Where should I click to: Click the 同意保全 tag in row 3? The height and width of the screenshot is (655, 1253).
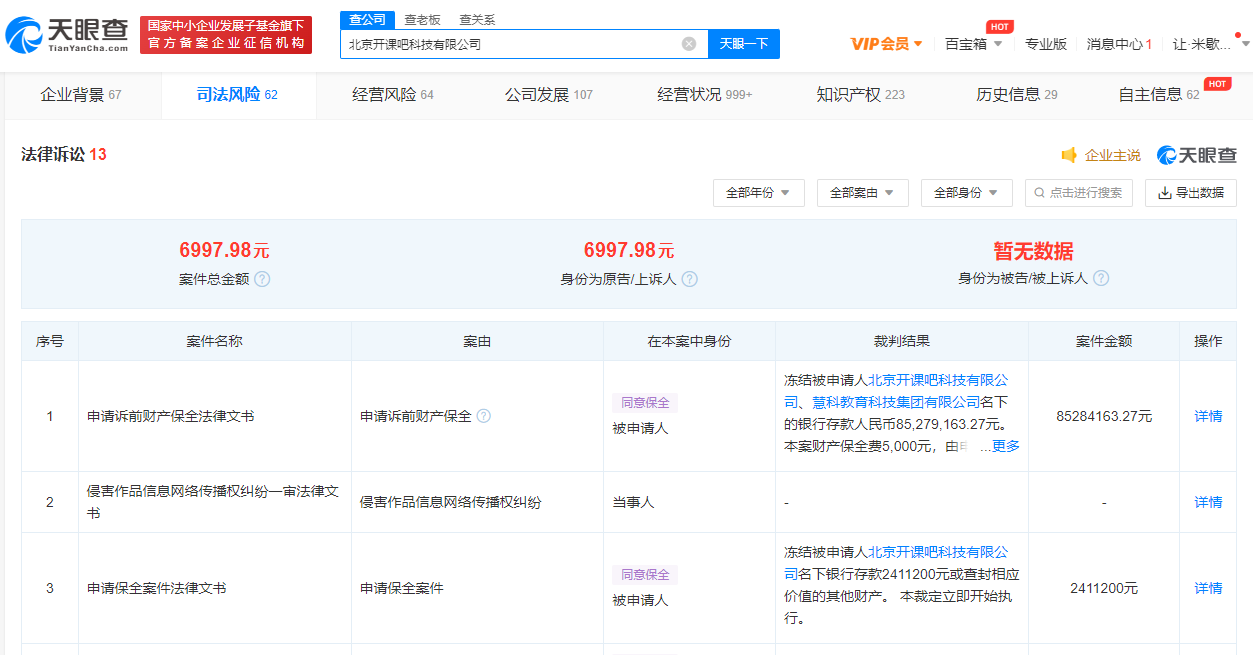645,575
